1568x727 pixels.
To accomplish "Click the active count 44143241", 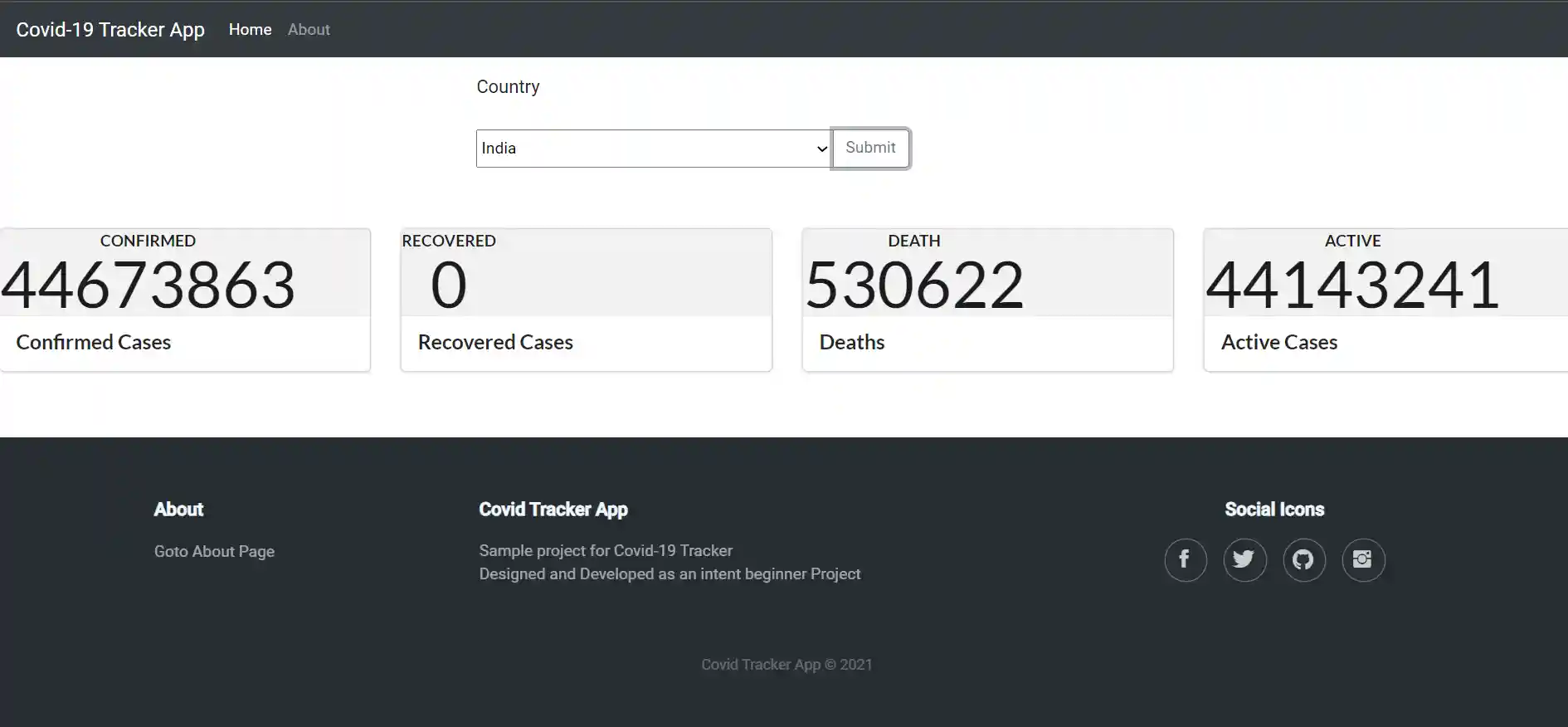I will click(x=1352, y=285).
